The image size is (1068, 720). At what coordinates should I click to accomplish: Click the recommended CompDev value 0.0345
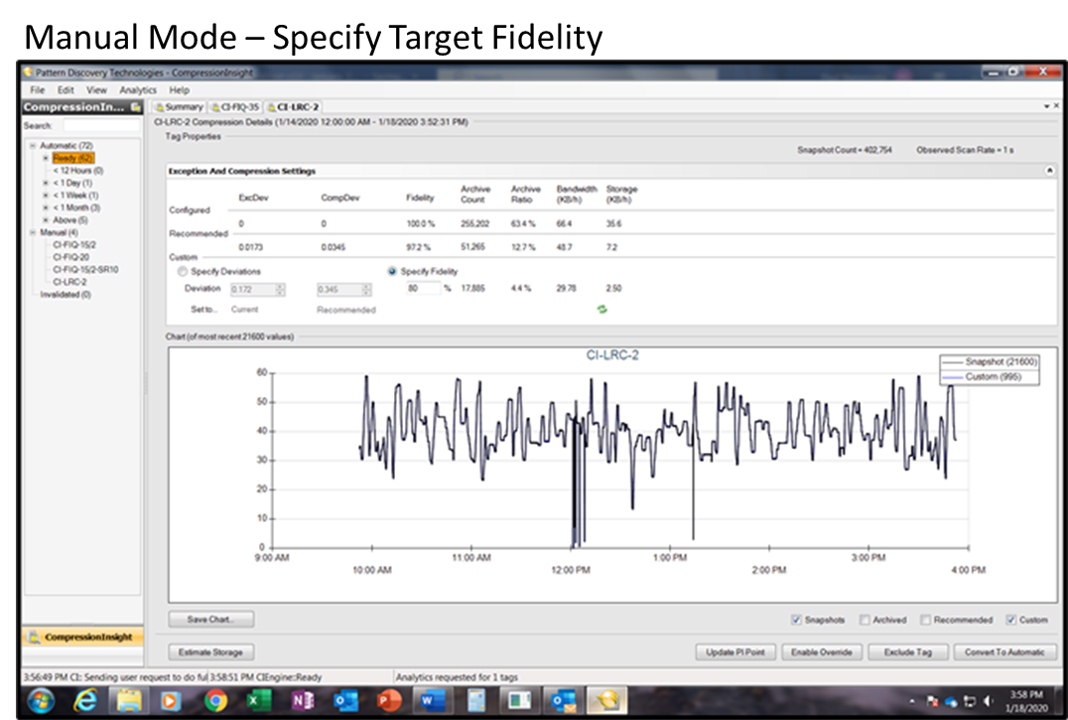333,247
